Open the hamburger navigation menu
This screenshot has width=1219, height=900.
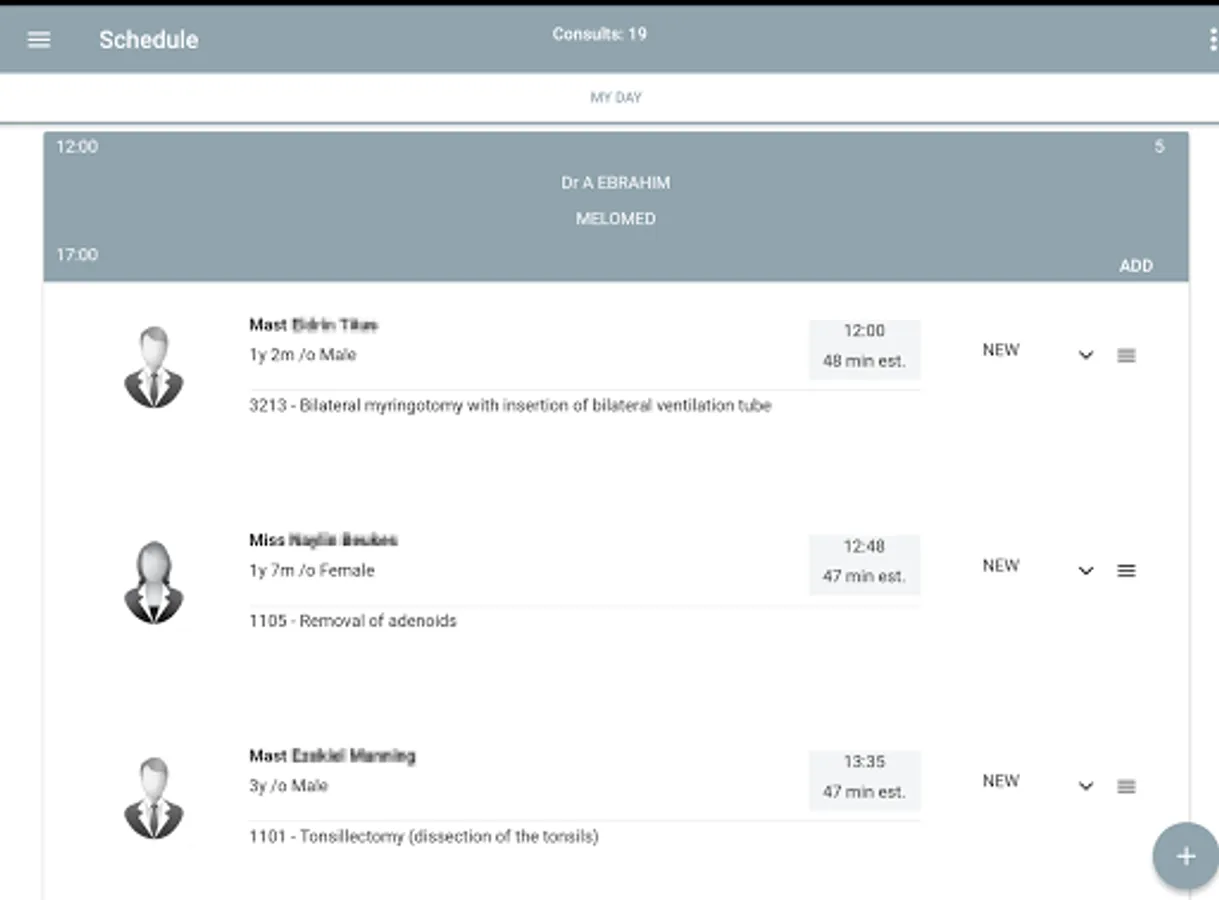click(39, 40)
